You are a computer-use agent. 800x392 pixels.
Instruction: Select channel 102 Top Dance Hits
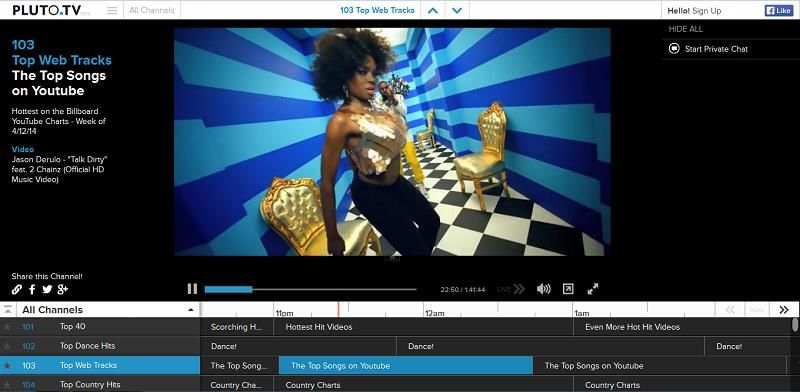(x=100, y=346)
